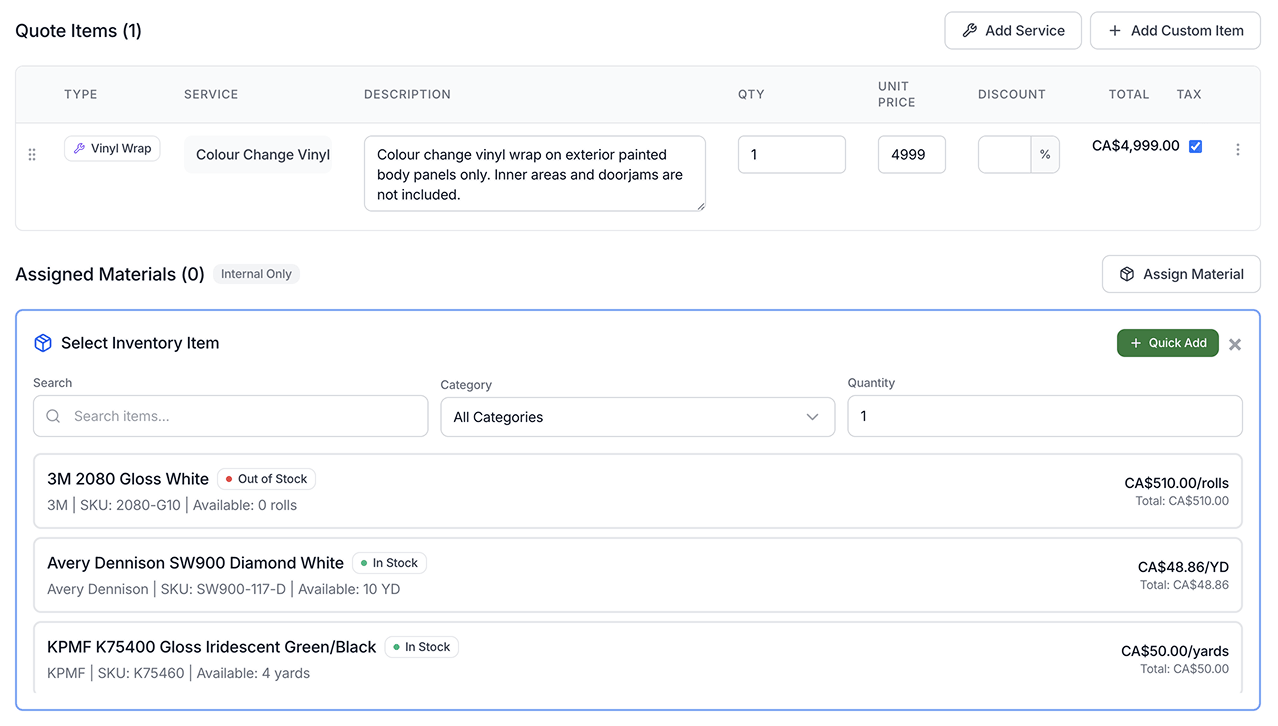Click In Stock badge on KPMF row
The image size is (1278, 726).
coord(421,647)
